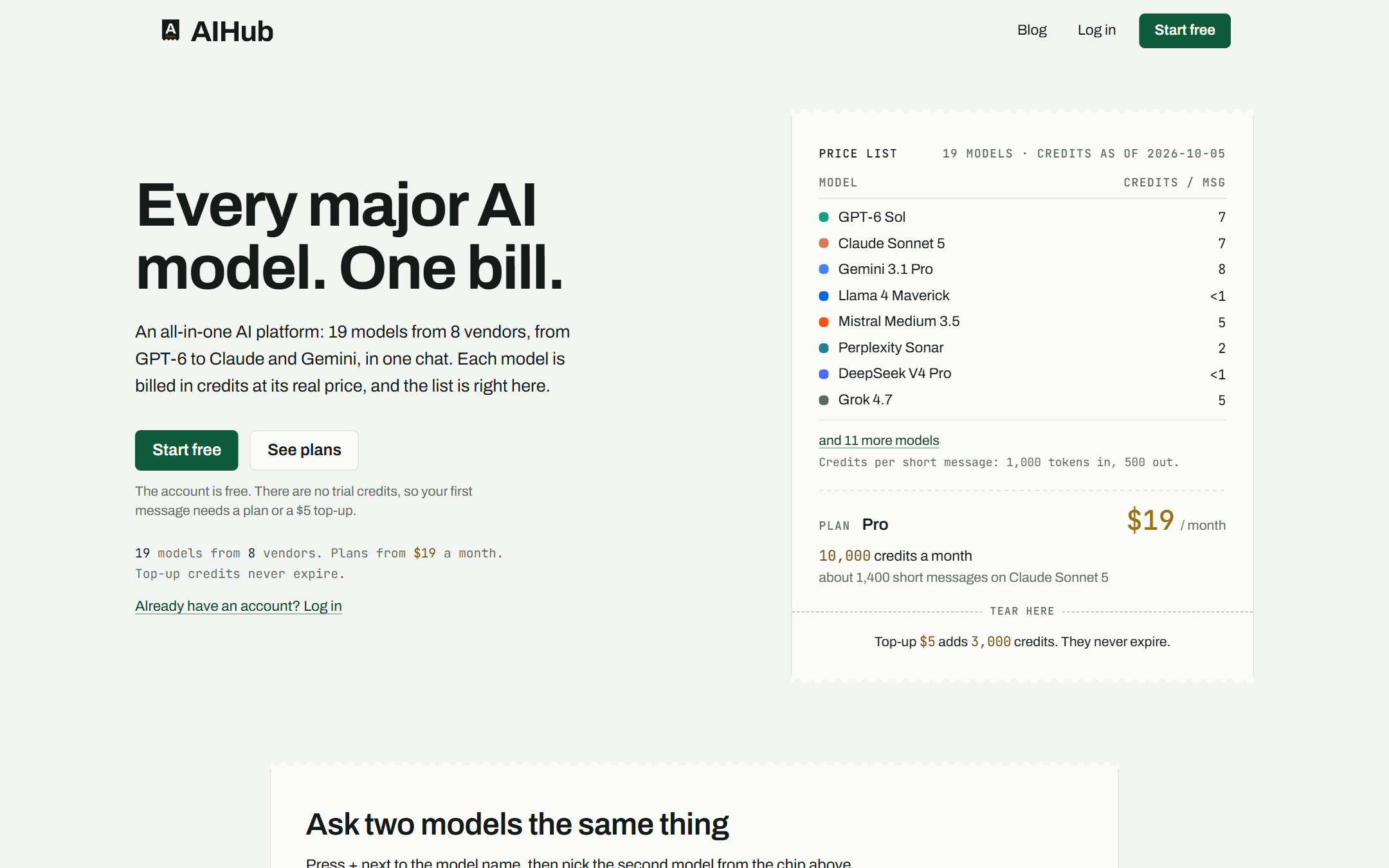
Task: Click the Pro plan label
Action: [875, 525]
